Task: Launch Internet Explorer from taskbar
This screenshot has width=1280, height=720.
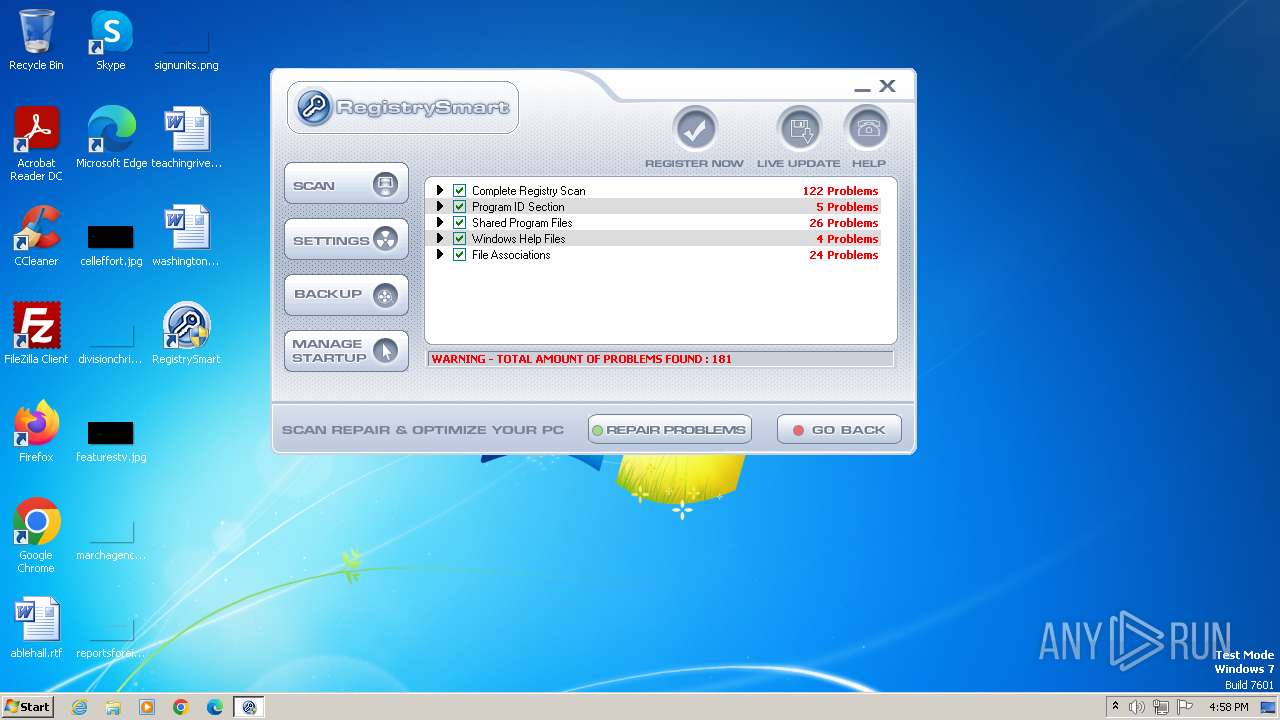Action: pyautogui.click(x=79, y=707)
